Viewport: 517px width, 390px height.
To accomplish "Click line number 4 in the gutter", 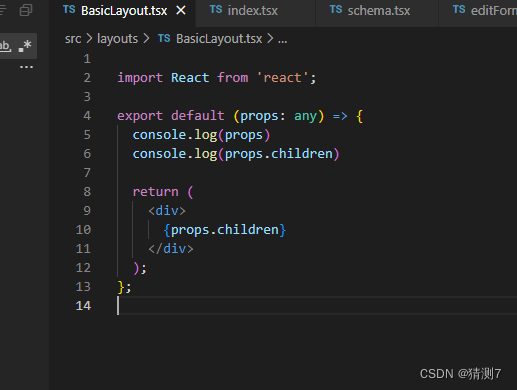I will (87, 116).
